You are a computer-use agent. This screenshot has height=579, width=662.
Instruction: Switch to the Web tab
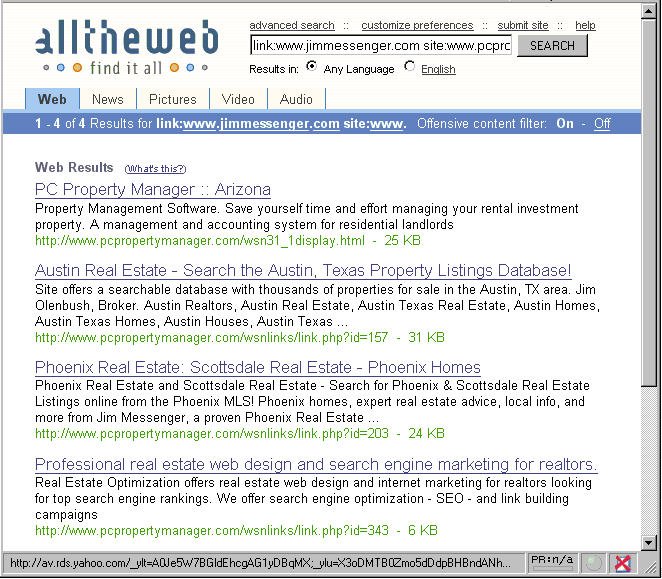pyautogui.click(x=52, y=99)
